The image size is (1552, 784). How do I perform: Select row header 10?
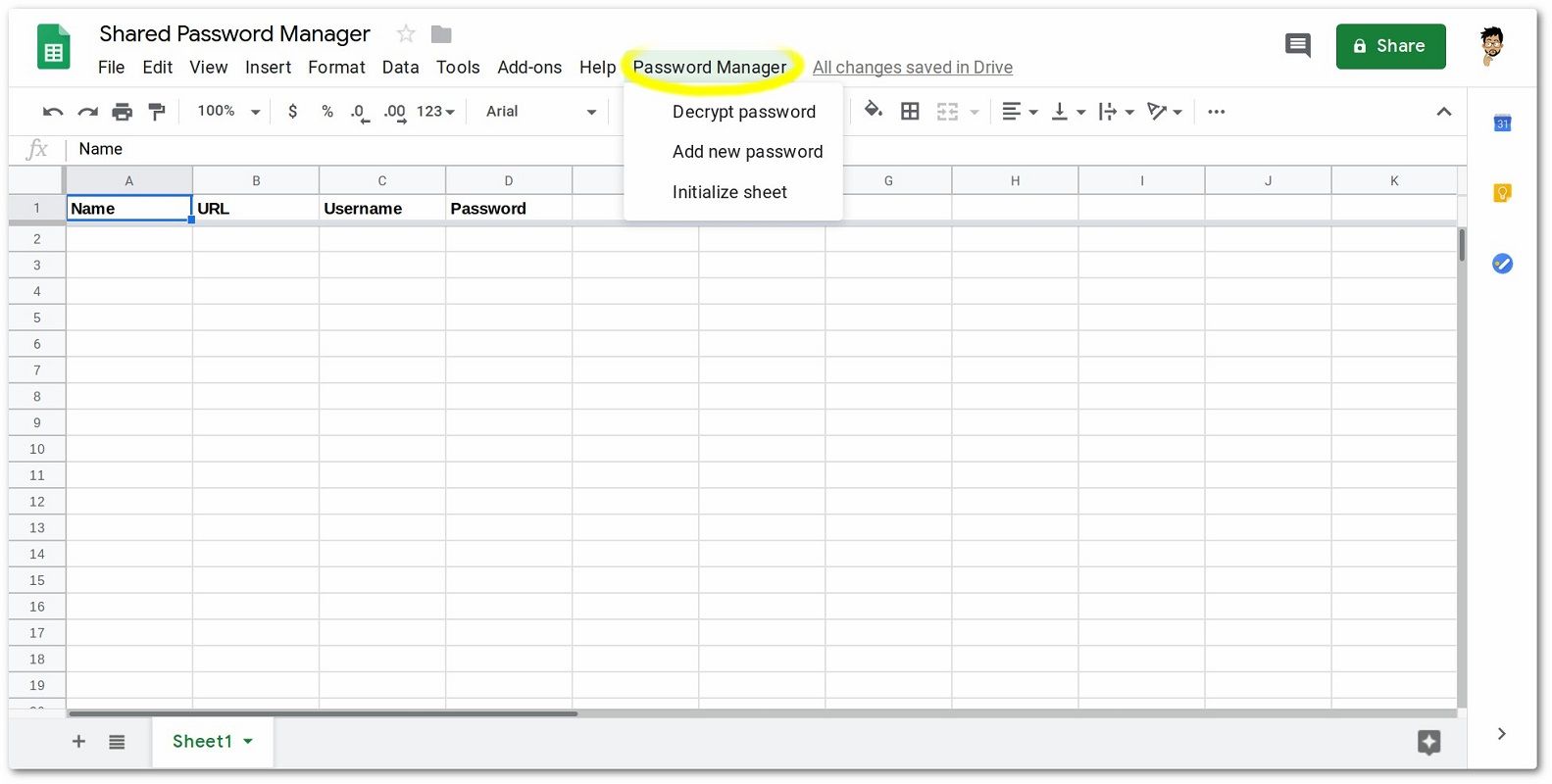pyautogui.click(x=37, y=449)
